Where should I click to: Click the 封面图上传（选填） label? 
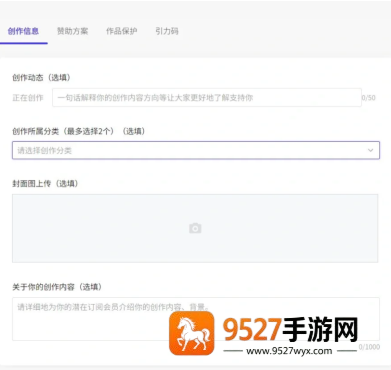coord(45,183)
